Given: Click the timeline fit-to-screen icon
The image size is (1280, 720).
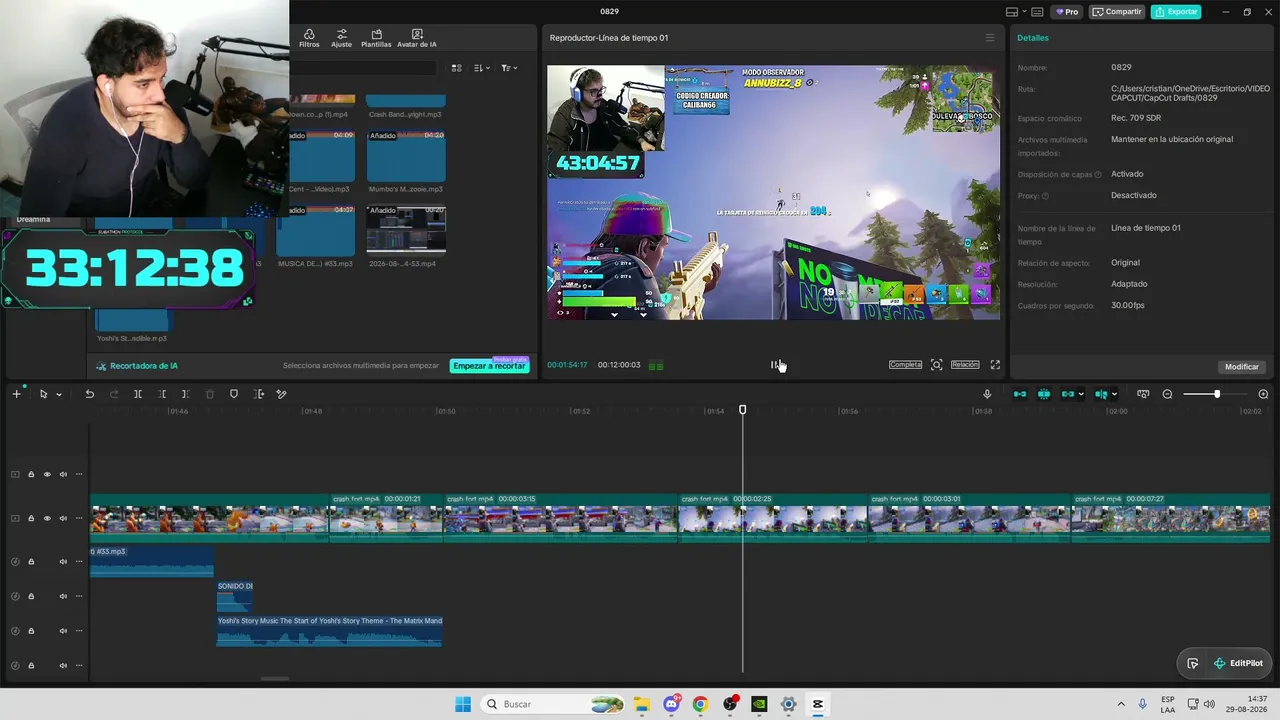Looking at the screenshot, I should 1143,394.
